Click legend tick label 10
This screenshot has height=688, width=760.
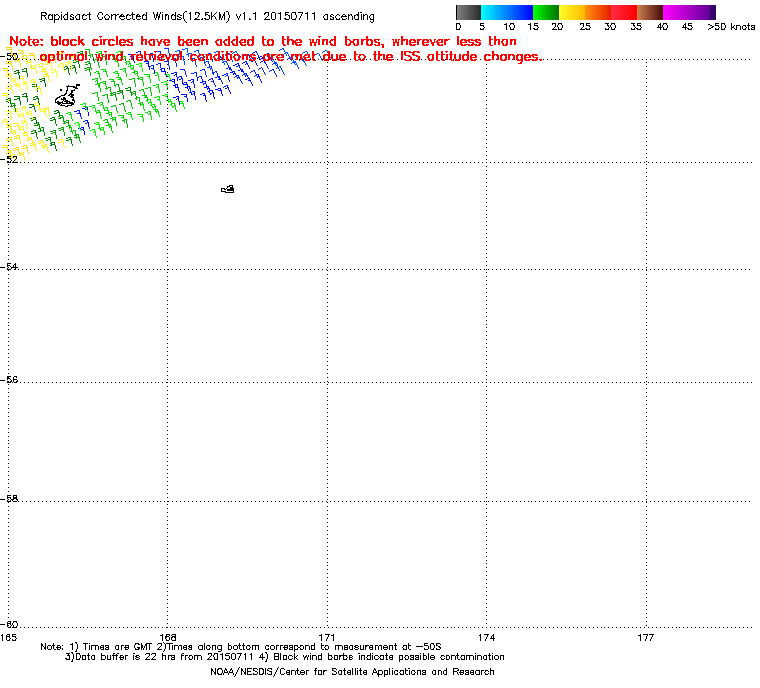pyautogui.click(x=509, y=27)
